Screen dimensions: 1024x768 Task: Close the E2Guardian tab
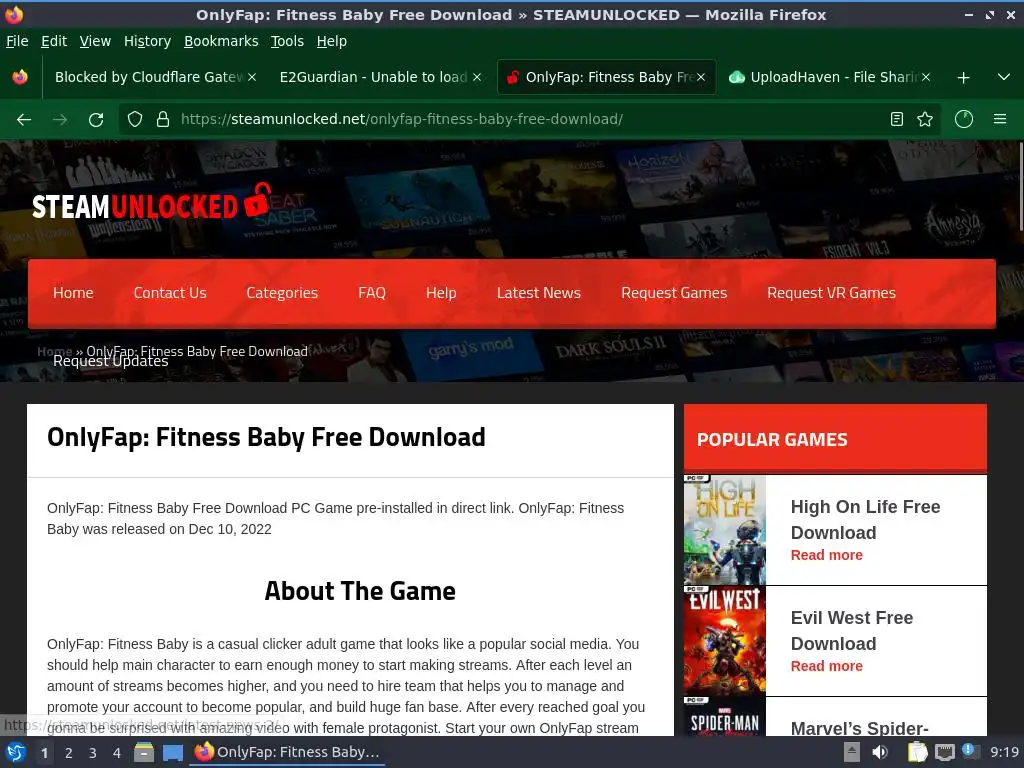point(477,77)
